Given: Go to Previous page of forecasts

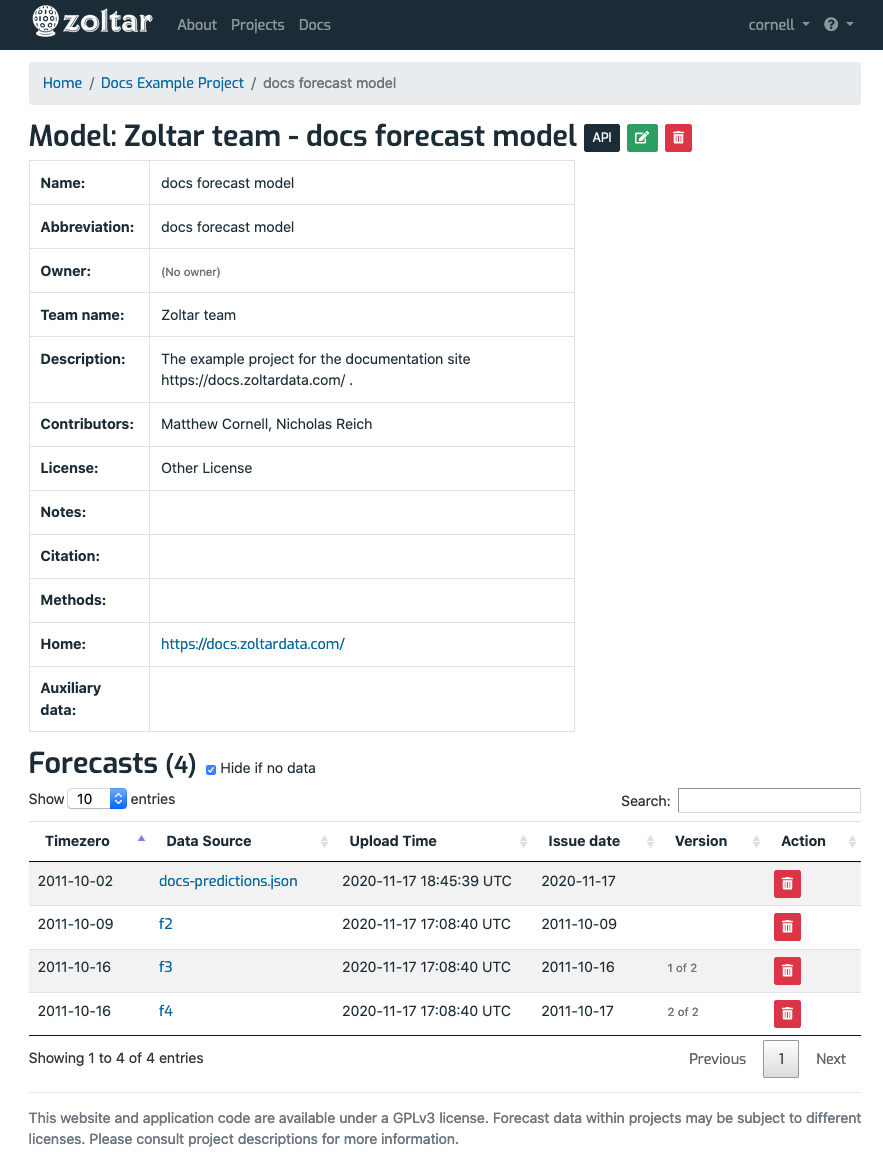Looking at the screenshot, I should click(x=717, y=1059).
